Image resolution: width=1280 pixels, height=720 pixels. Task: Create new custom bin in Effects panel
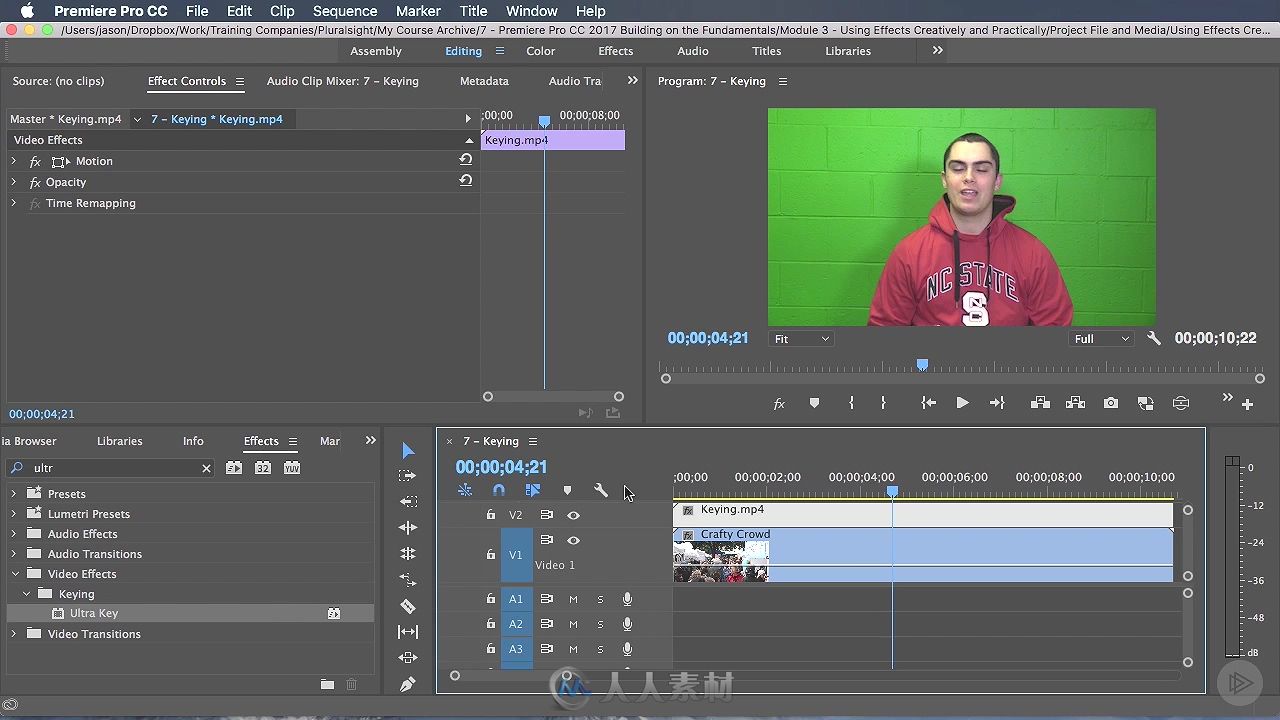[x=327, y=684]
